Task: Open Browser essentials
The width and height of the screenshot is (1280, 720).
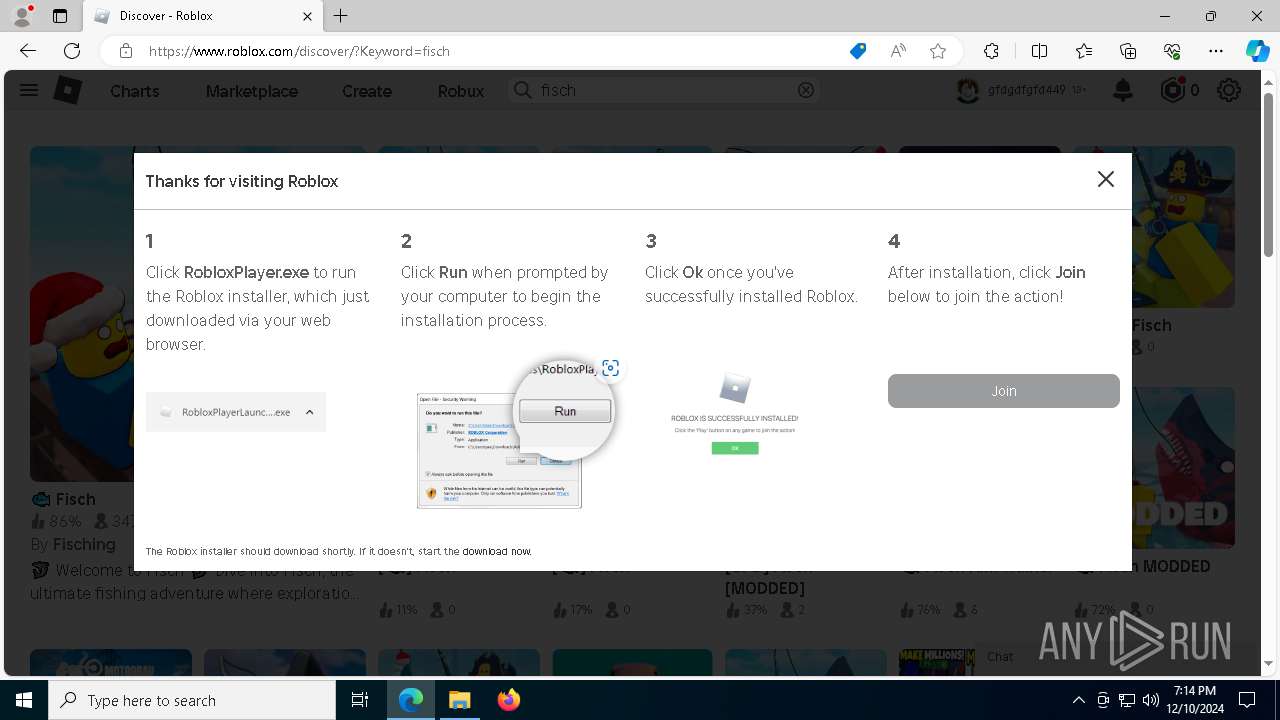Action: [1172, 51]
